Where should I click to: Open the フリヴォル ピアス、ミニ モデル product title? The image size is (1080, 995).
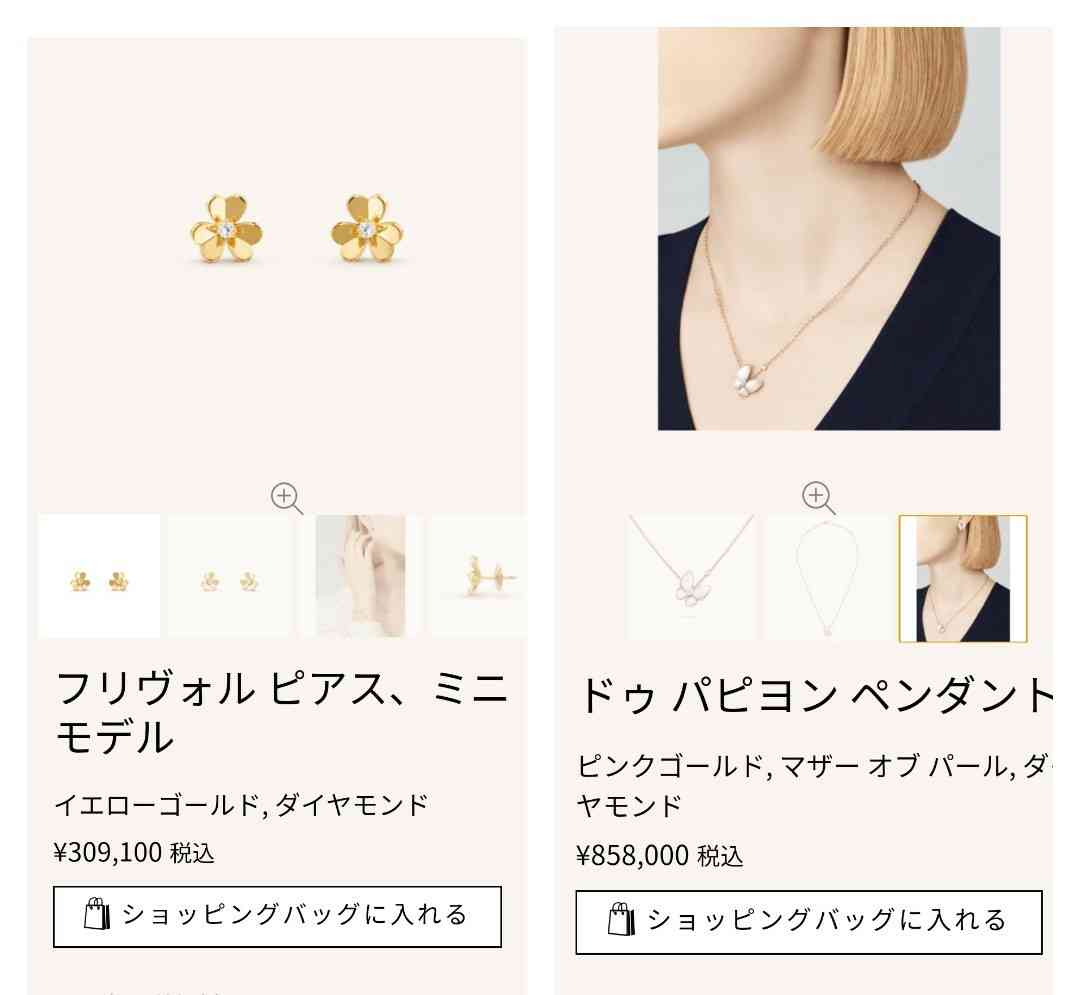(x=281, y=713)
